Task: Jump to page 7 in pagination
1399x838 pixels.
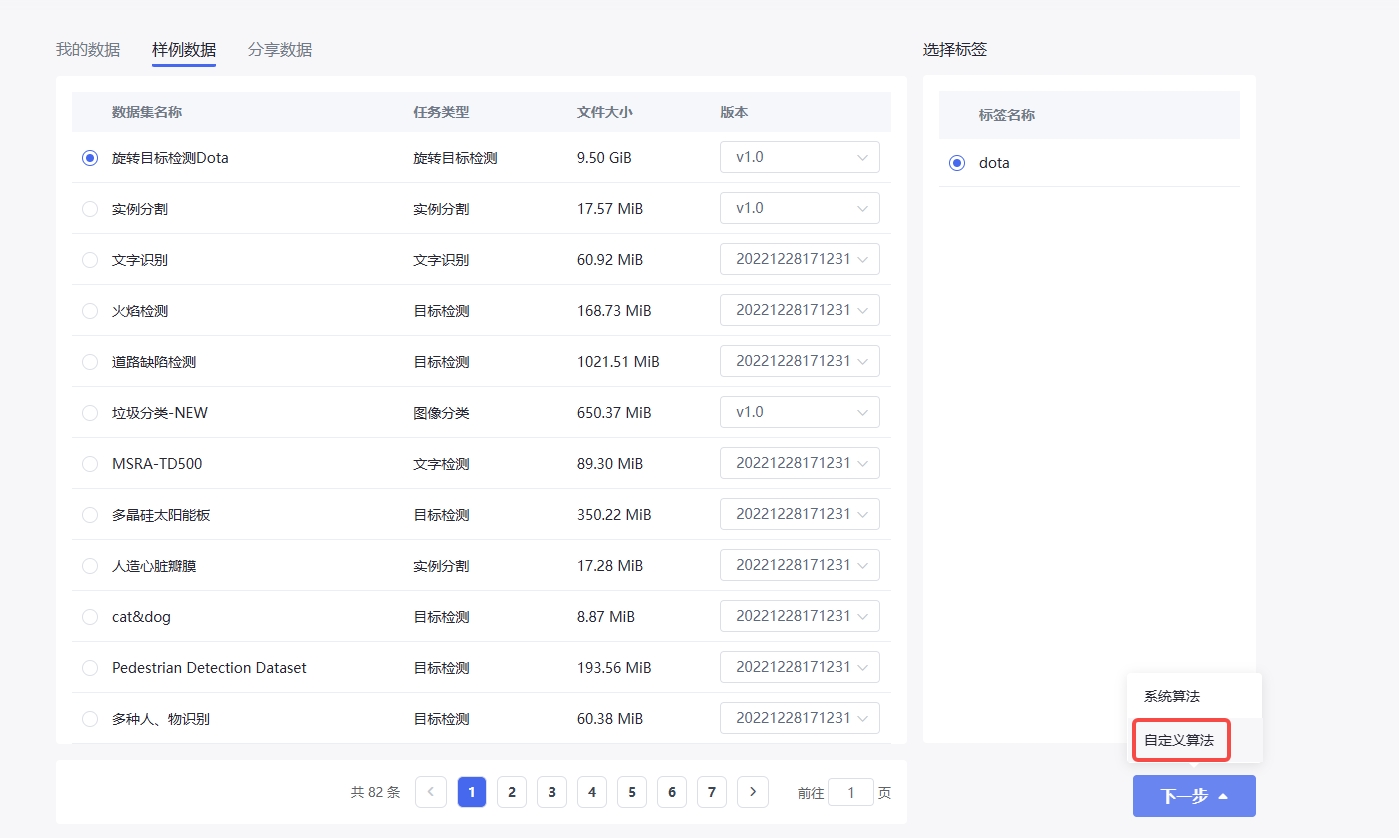Action: (712, 792)
